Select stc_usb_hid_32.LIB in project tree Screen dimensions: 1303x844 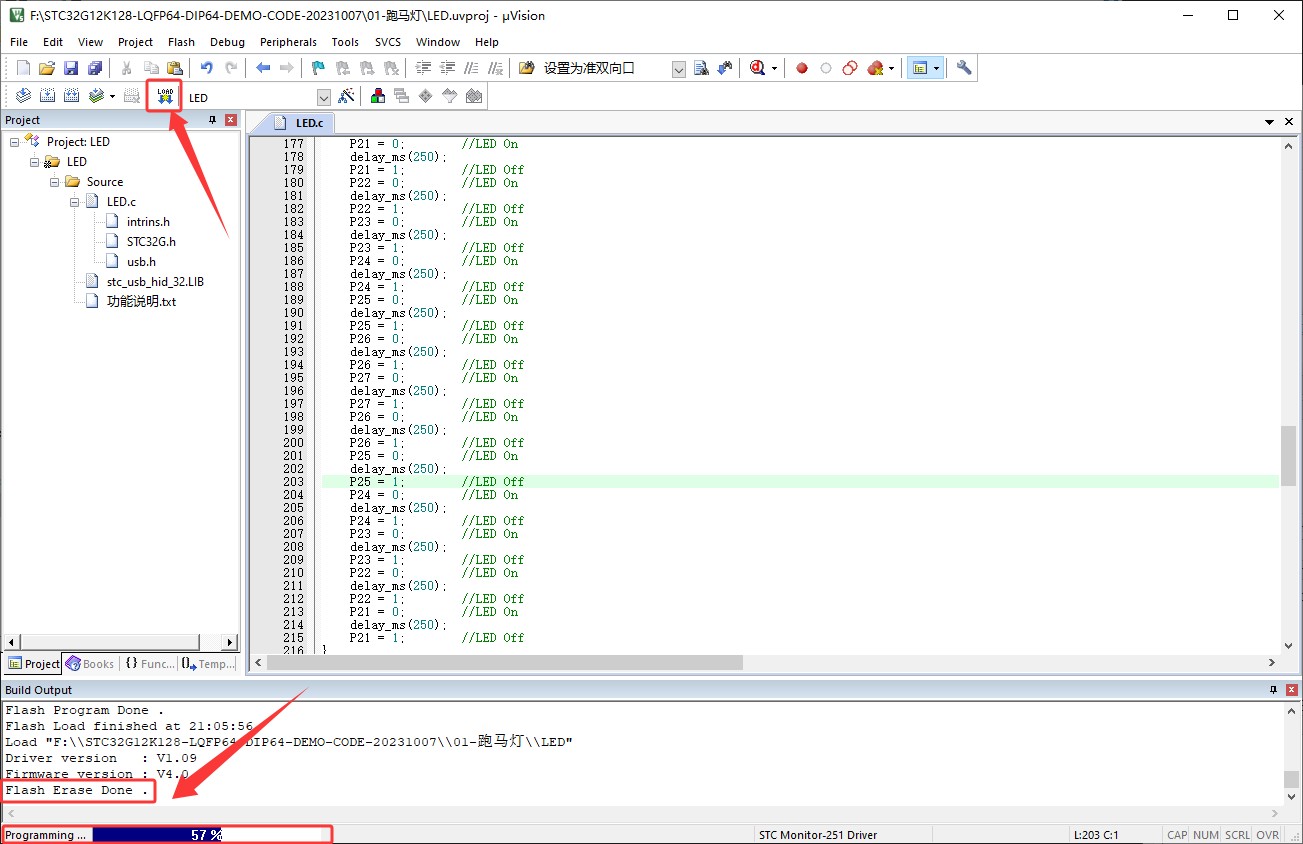pyautogui.click(x=155, y=282)
